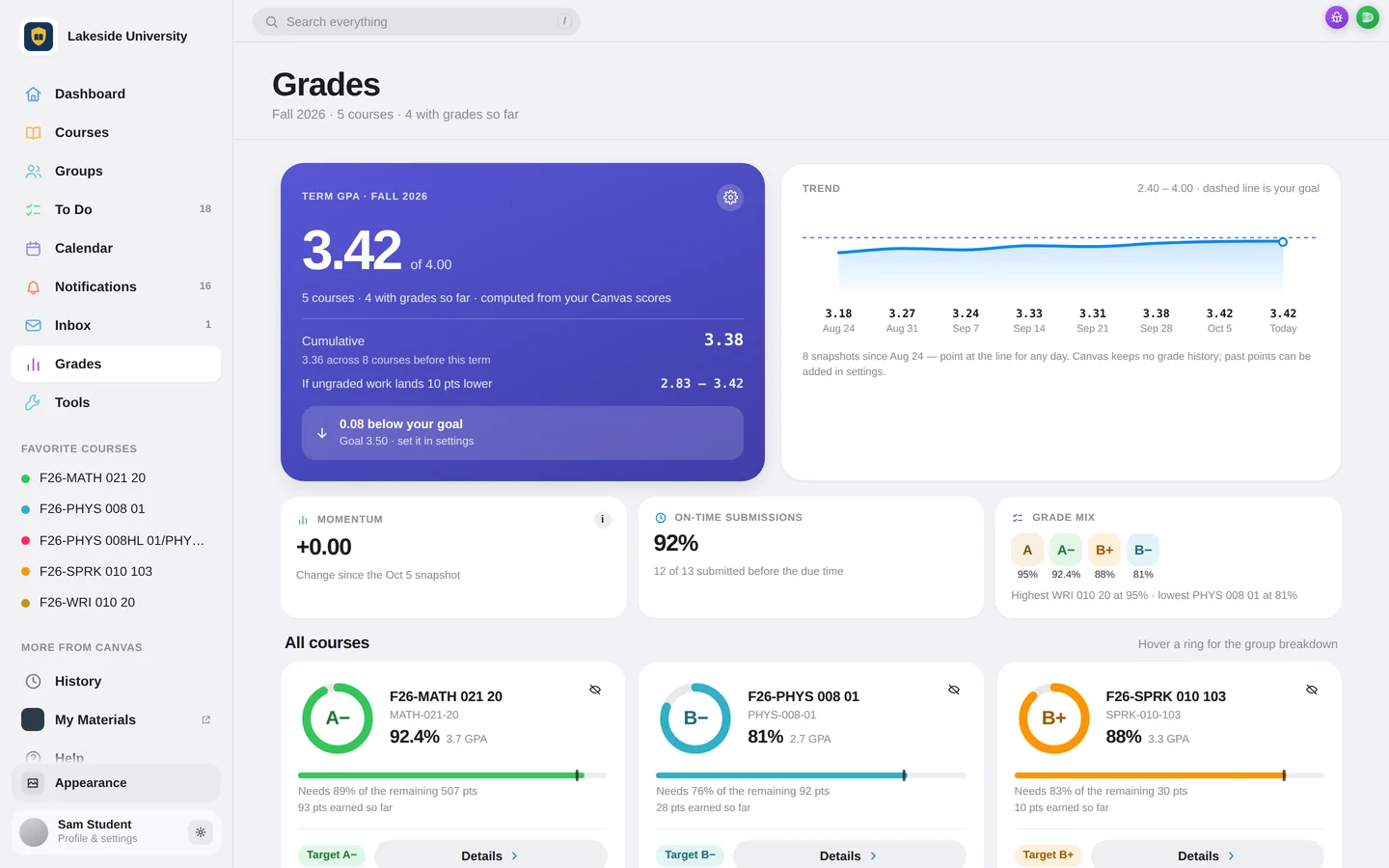
Task: Open the Appearance settings
Action: (x=116, y=783)
